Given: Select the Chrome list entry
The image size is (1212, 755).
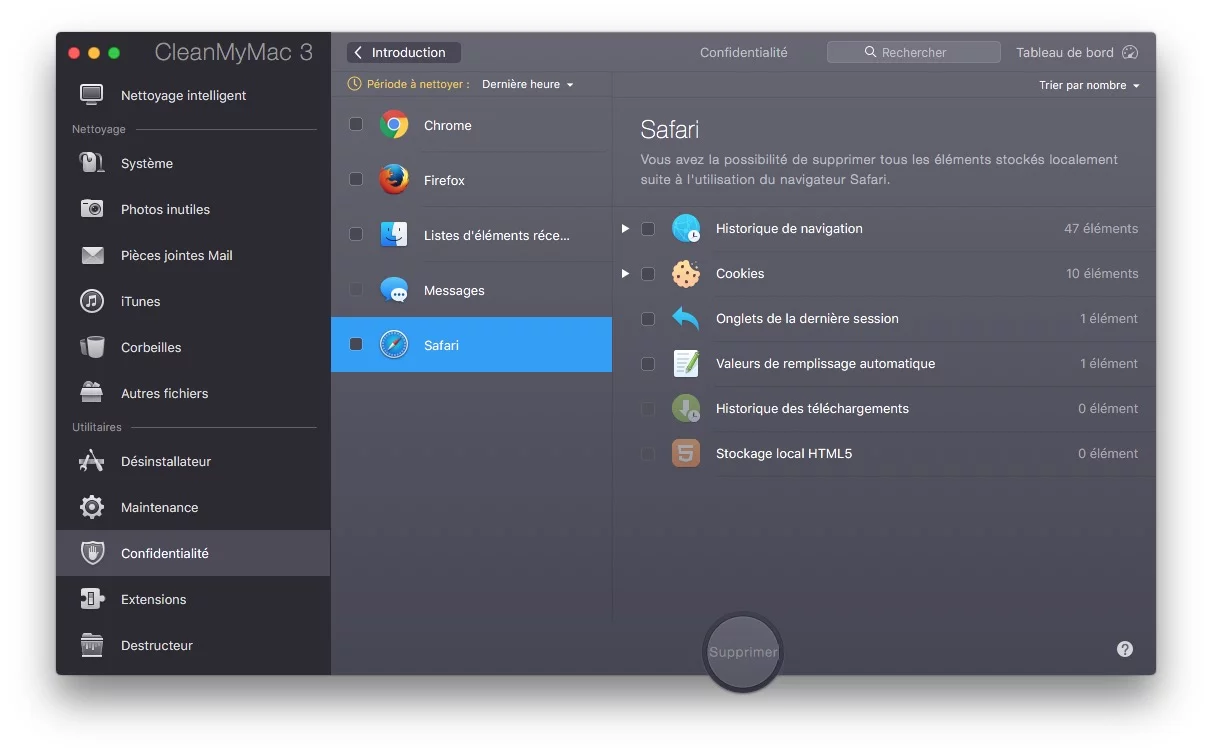Looking at the screenshot, I should tap(471, 125).
